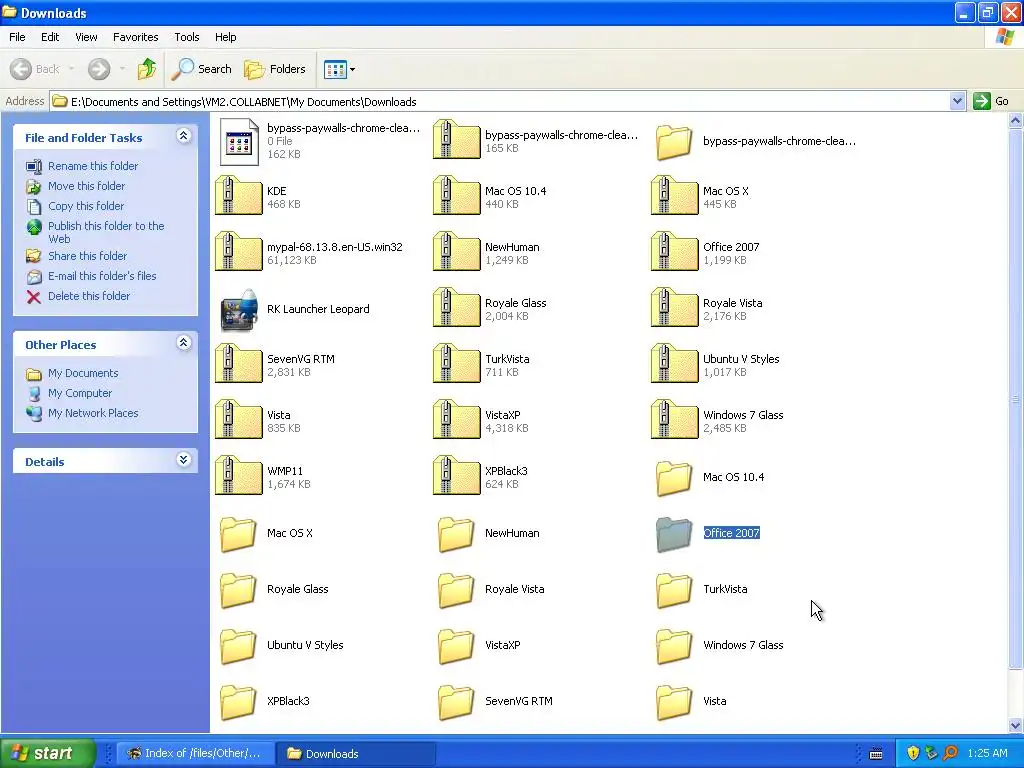This screenshot has height=768, width=1024.
Task: Select the plain Vista folder icon
Action: coord(674,701)
